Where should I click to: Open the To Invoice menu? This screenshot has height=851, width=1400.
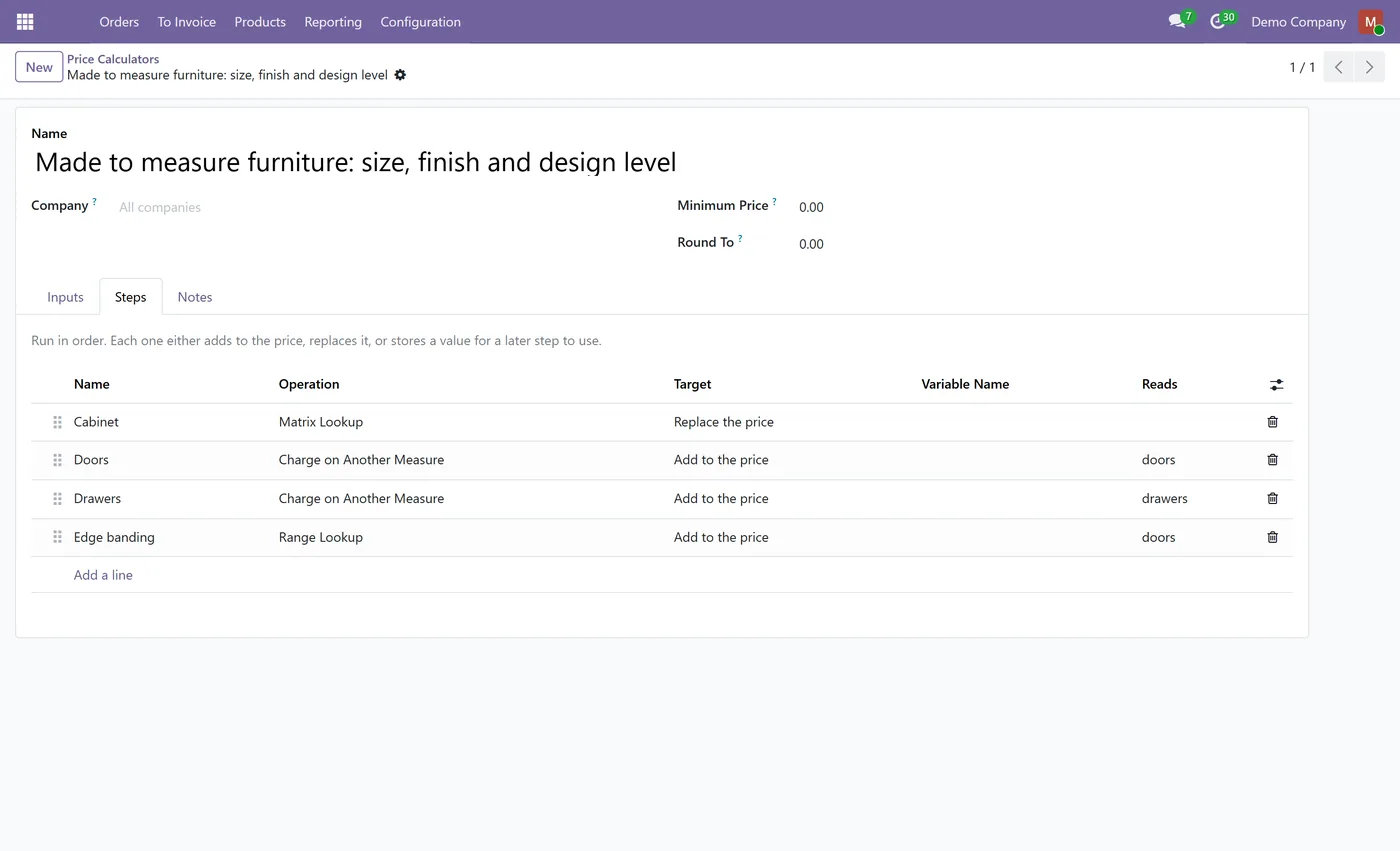click(186, 21)
